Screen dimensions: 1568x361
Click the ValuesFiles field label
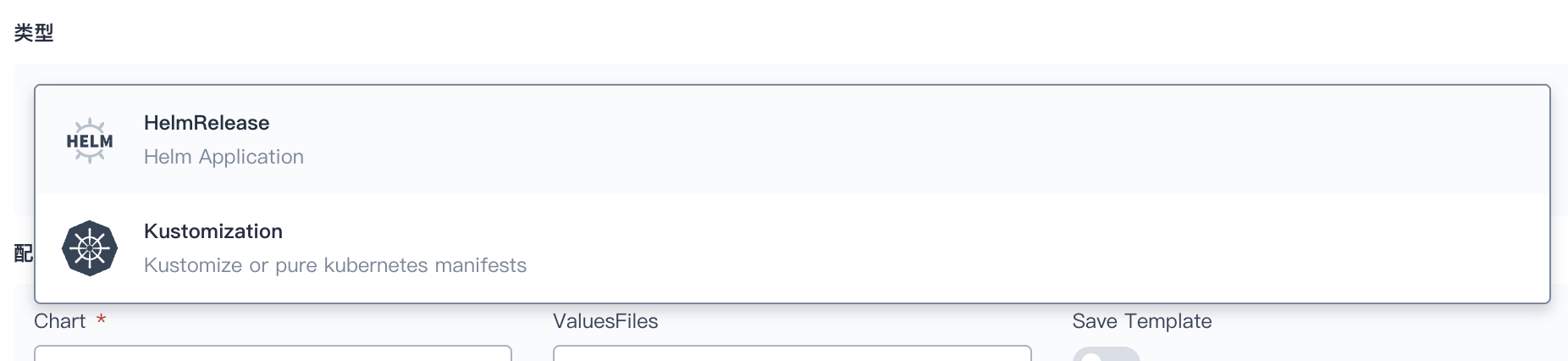605,321
